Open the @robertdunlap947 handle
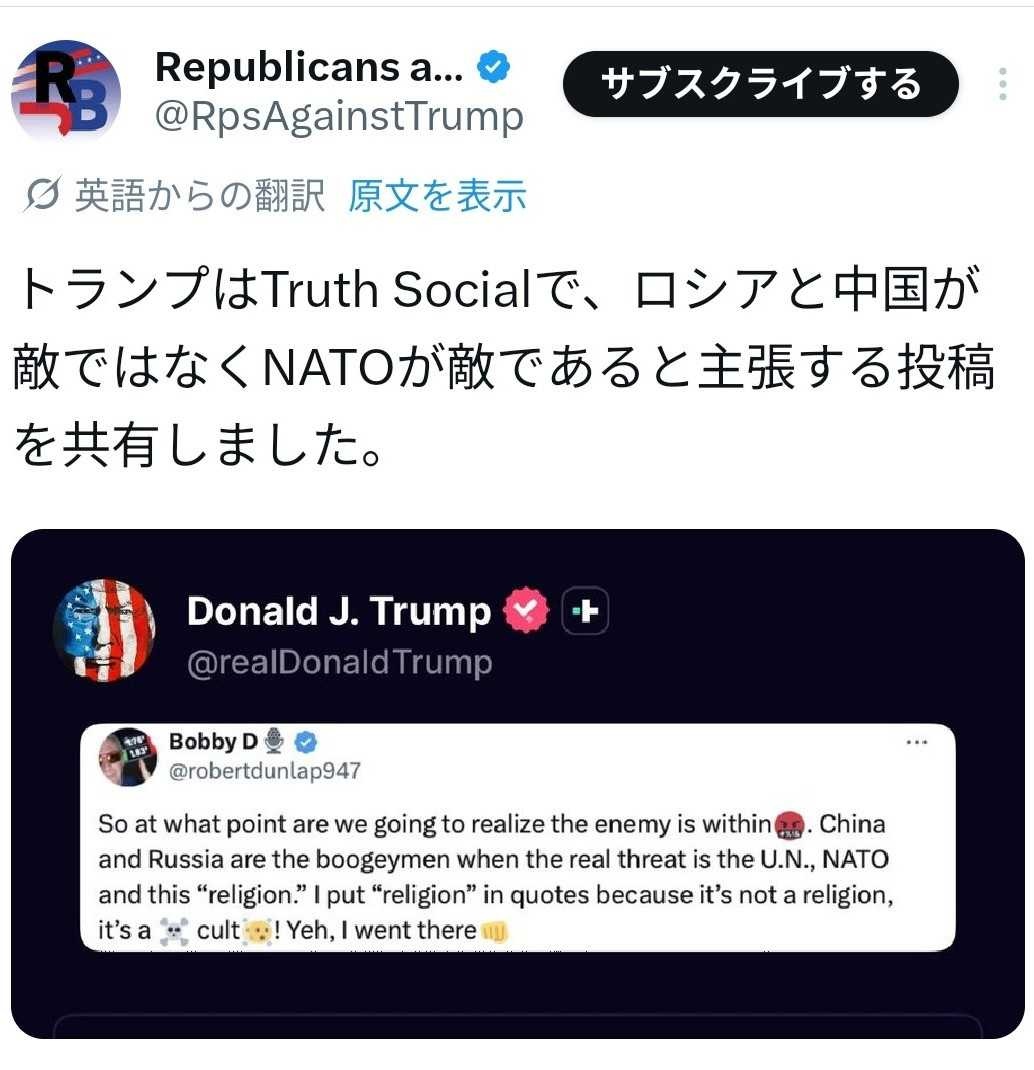Screen dimensions: 1034x1070 click(x=265, y=770)
